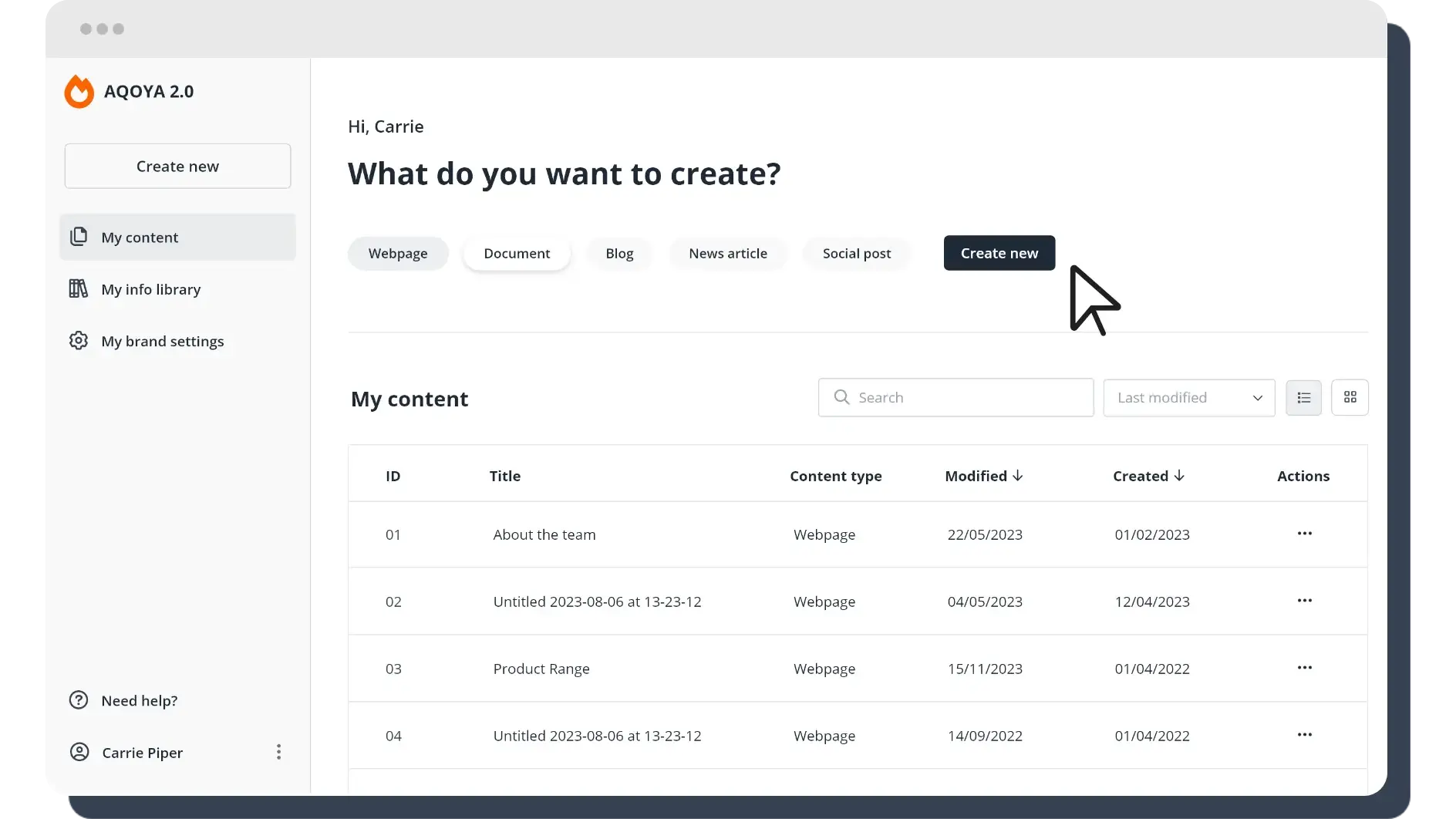This screenshot has height=819, width=1456.
Task: Sort table by Modified column arrow
Action: click(1018, 476)
